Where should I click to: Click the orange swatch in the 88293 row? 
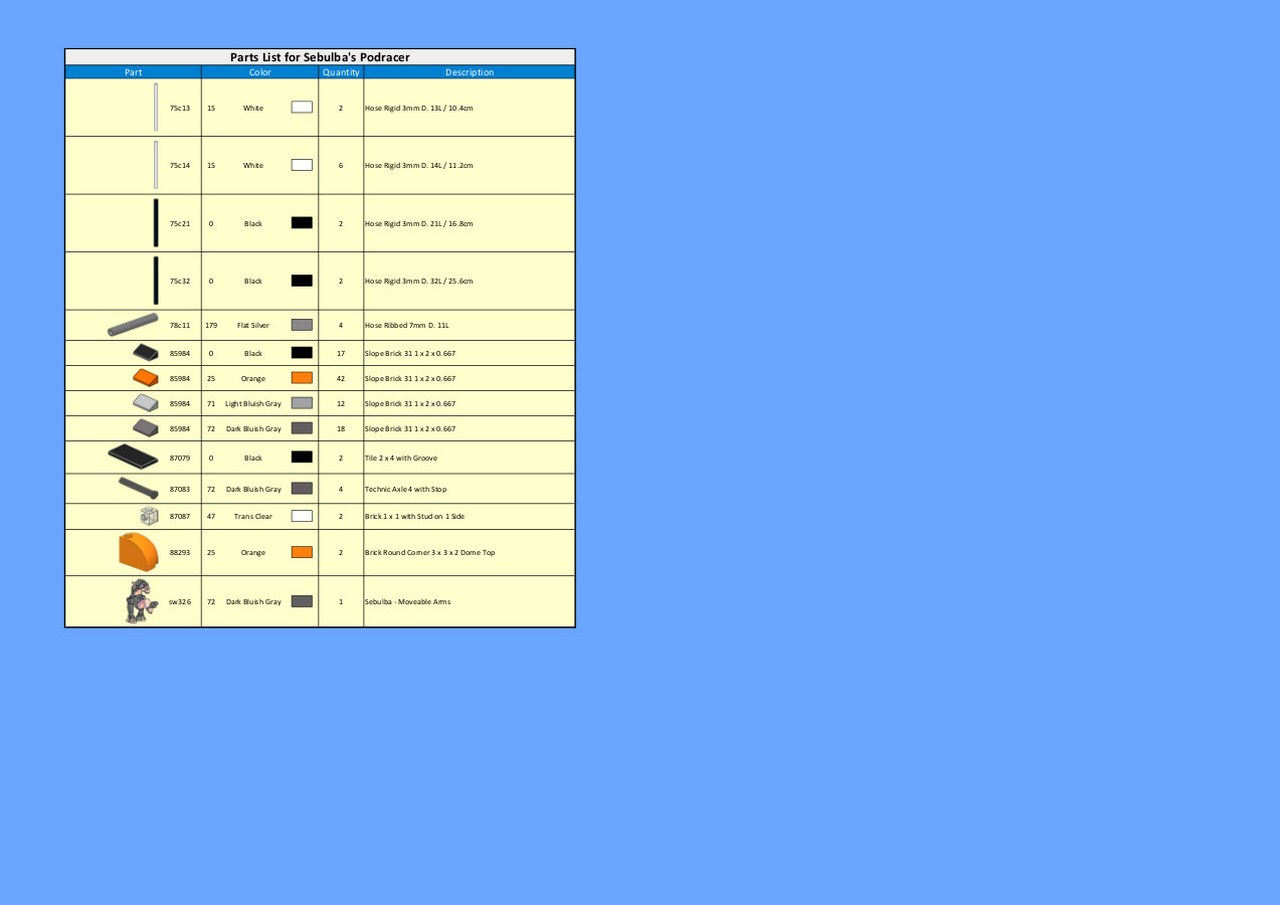(x=302, y=552)
